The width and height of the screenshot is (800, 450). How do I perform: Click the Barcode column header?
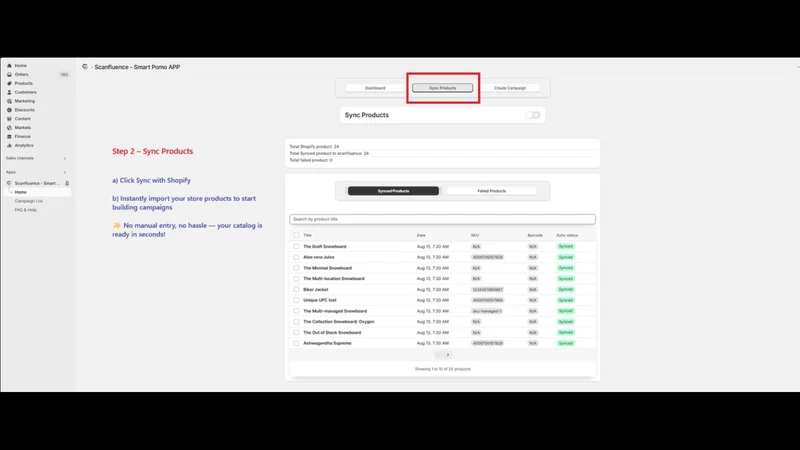tap(535, 235)
